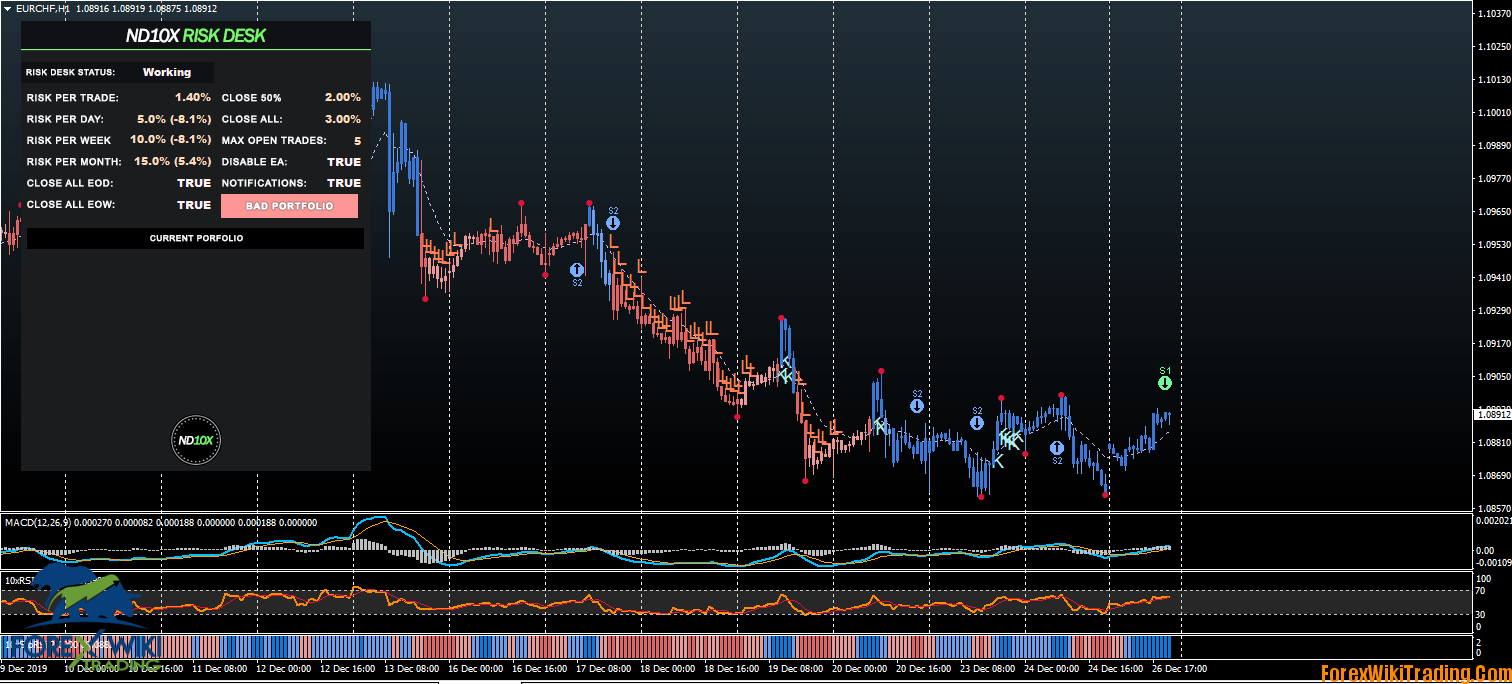Click the 1.08690 price scale label
Viewport: 1512px width, 684px height.
pos(1493,475)
